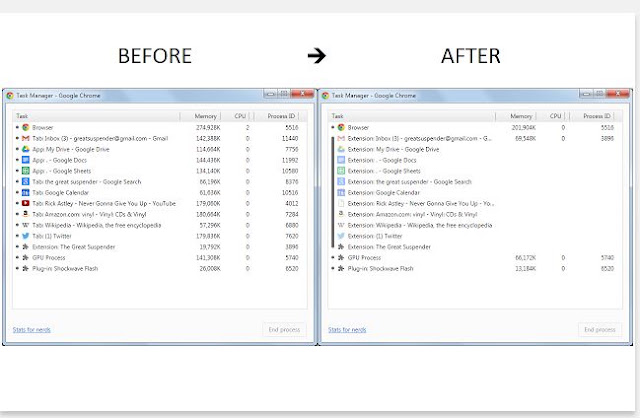The width and height of the screenshot is (640, 418).
Task: Sort by Process ID column in BEFORE window
Action: tap(276, 116)
